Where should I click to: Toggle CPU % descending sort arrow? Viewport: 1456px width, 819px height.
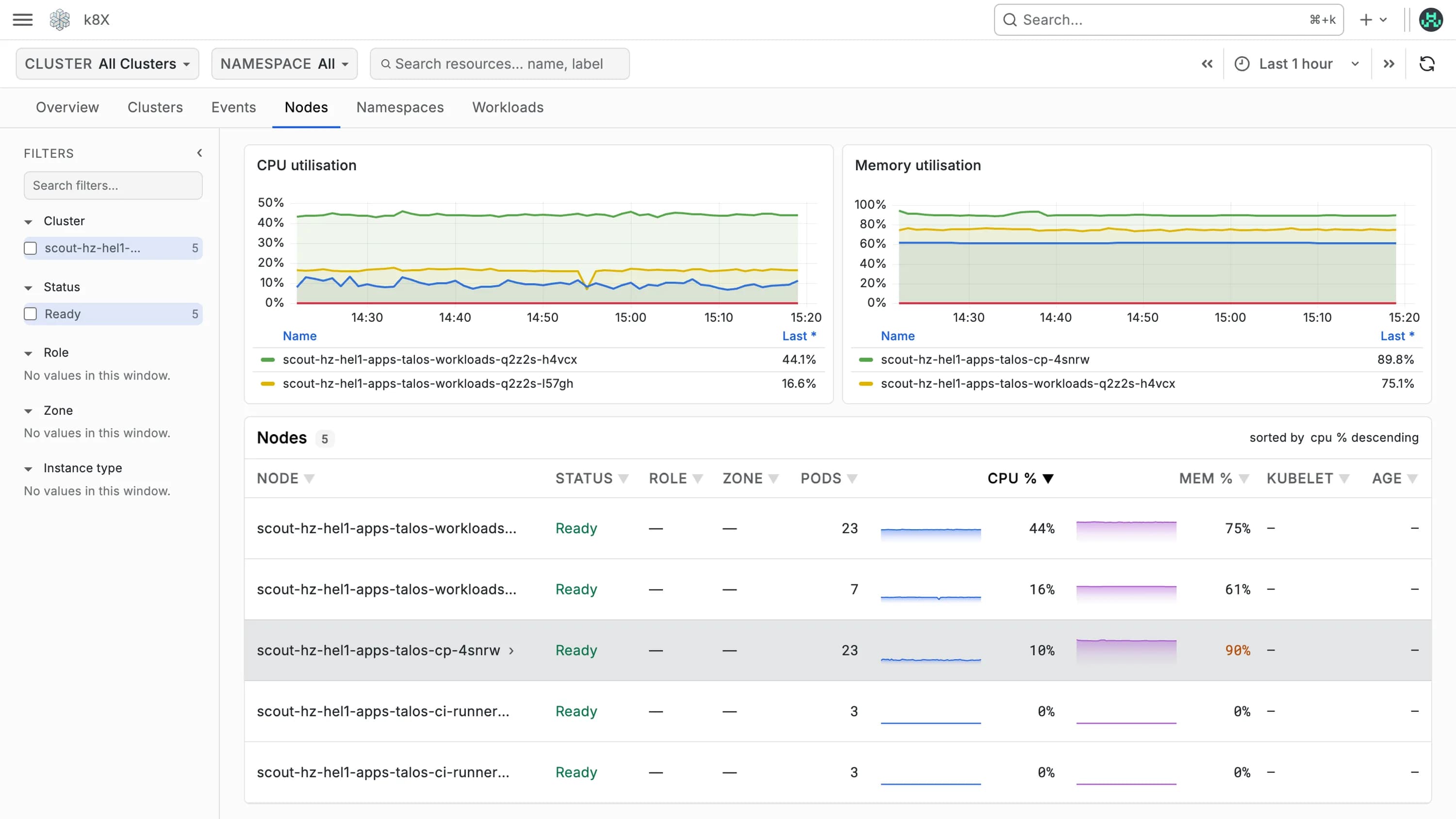point(1048,479)
